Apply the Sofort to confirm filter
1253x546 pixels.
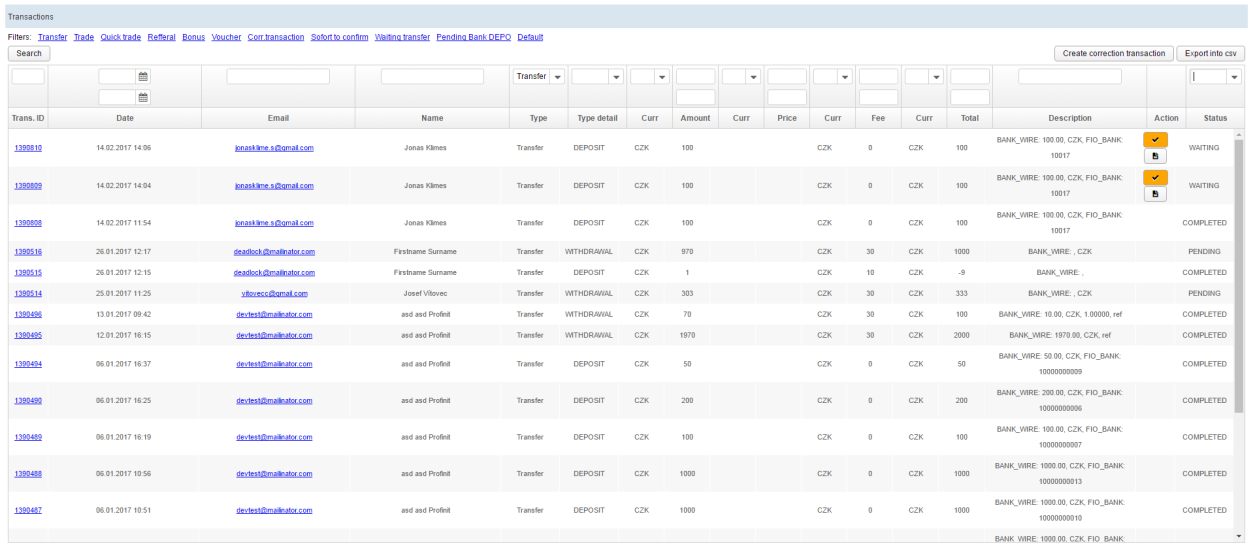pos(340,37)
